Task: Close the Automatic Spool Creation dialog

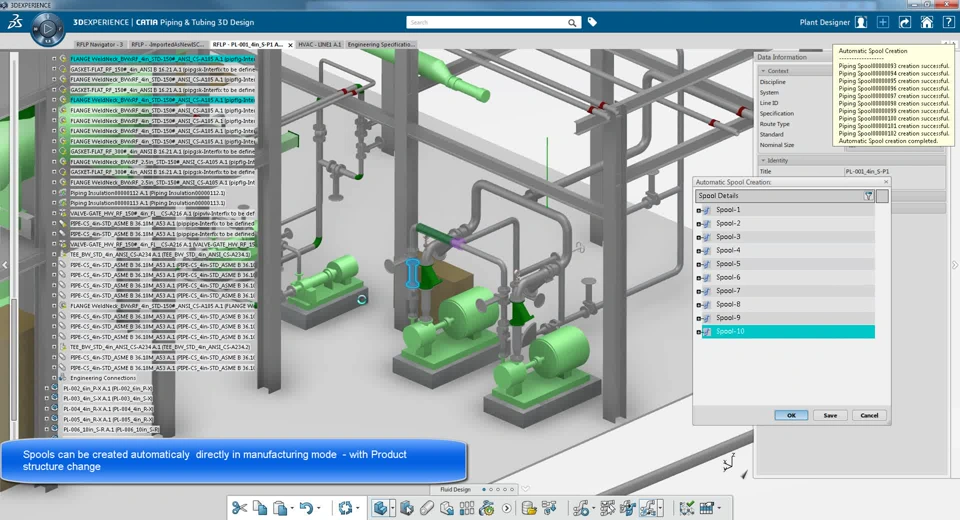Action: pyautogui.click(x=885, y=182)
